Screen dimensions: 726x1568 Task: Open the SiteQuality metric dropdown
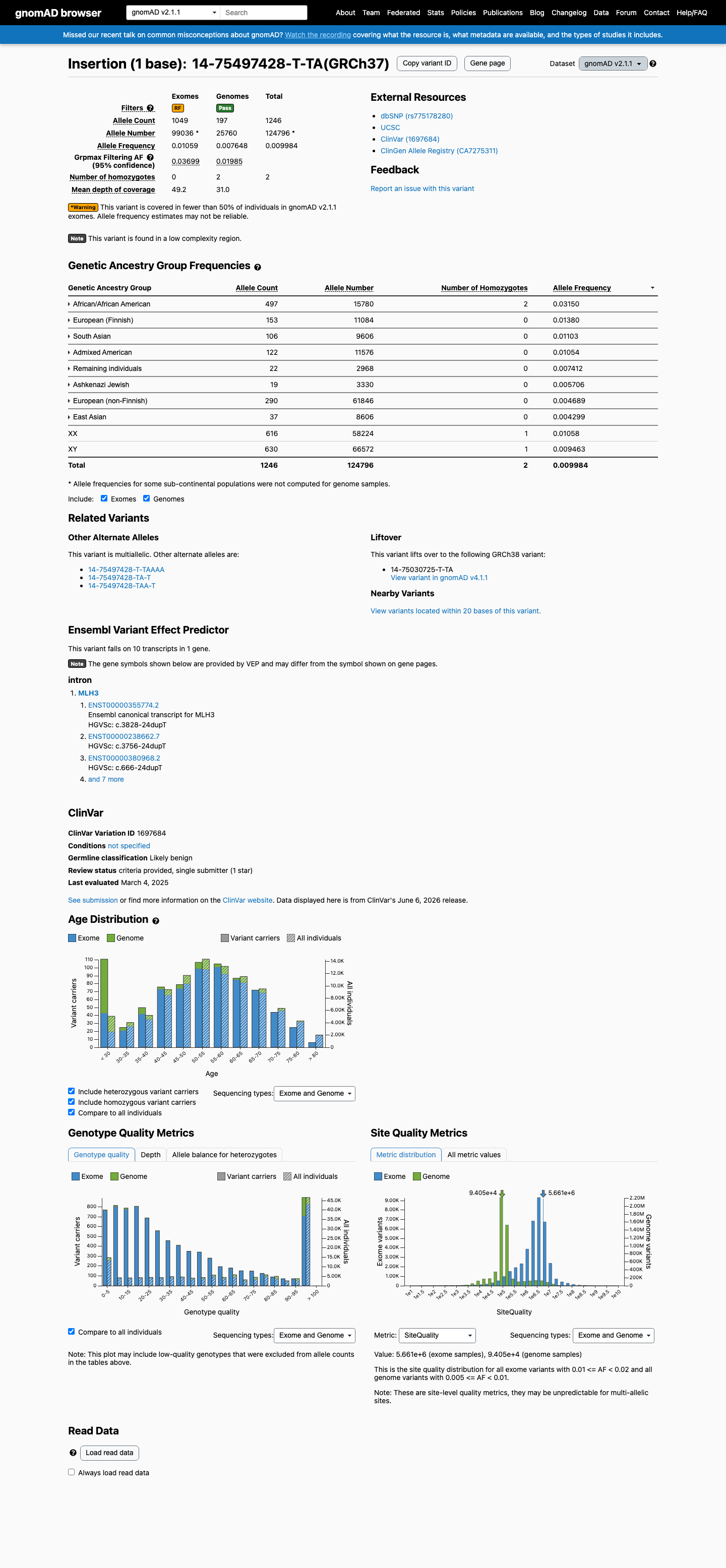pos(437,1335)
